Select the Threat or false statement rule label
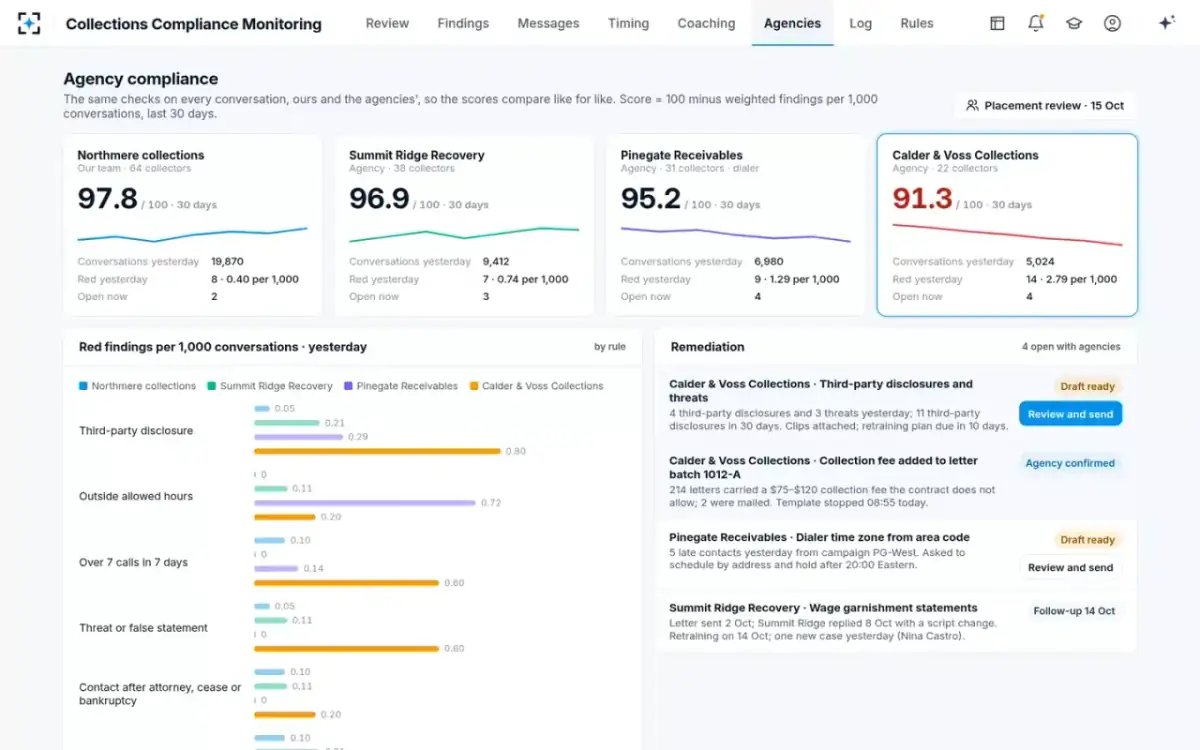The image size is (1200, 750). click(x=143, y=628)
